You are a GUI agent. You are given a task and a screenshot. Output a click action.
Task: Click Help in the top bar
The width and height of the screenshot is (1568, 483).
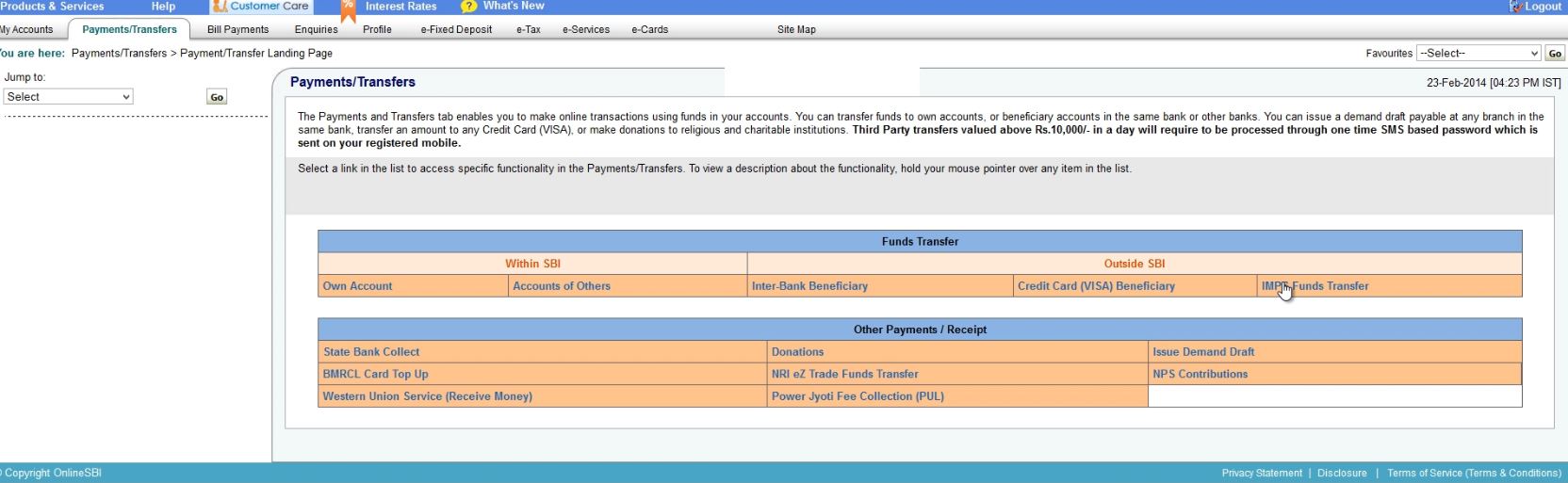pyautogui.click(x=163, y=7)
